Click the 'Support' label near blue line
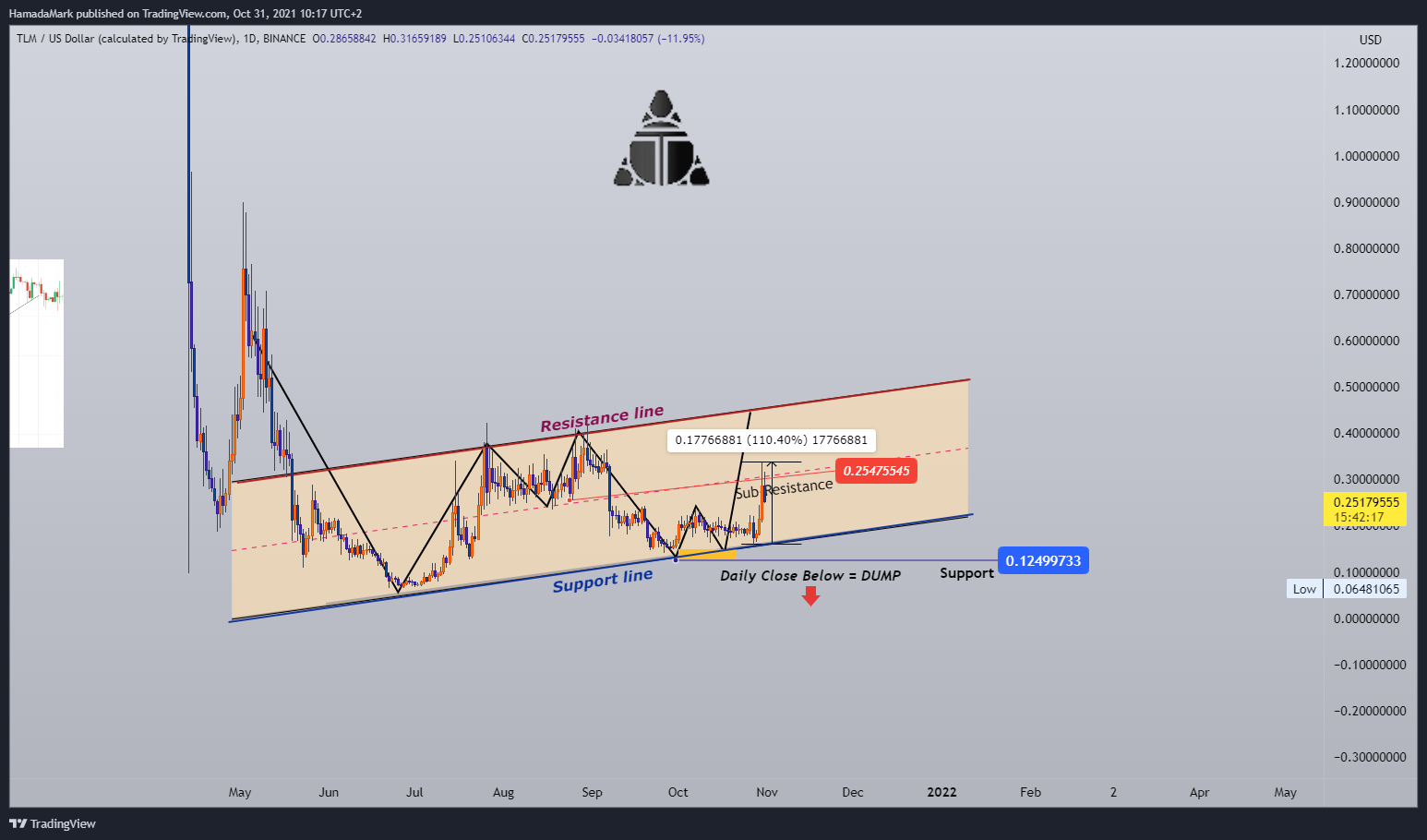 click(x=966, y=573)
